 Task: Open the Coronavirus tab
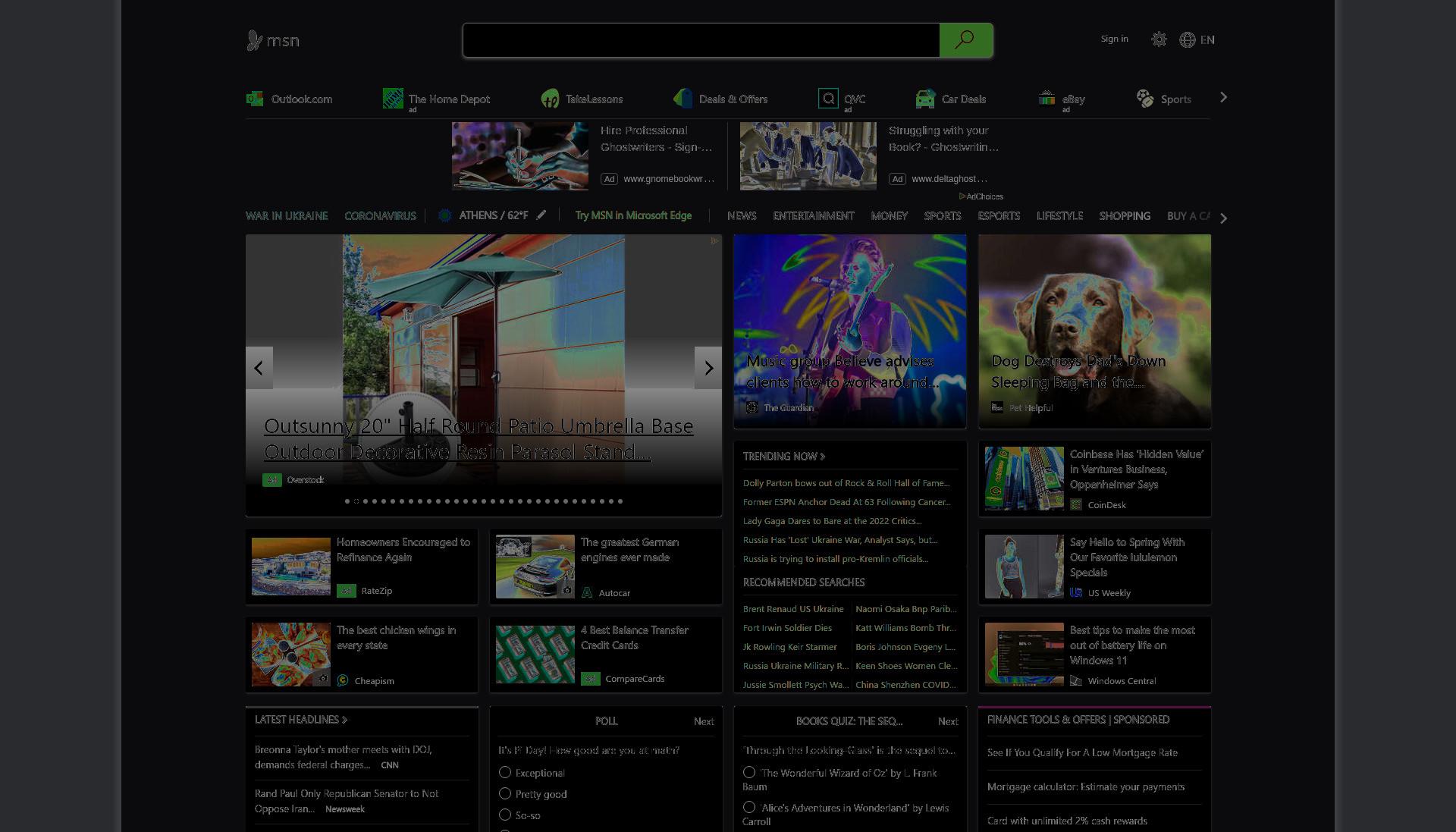(x=380, y=216)
